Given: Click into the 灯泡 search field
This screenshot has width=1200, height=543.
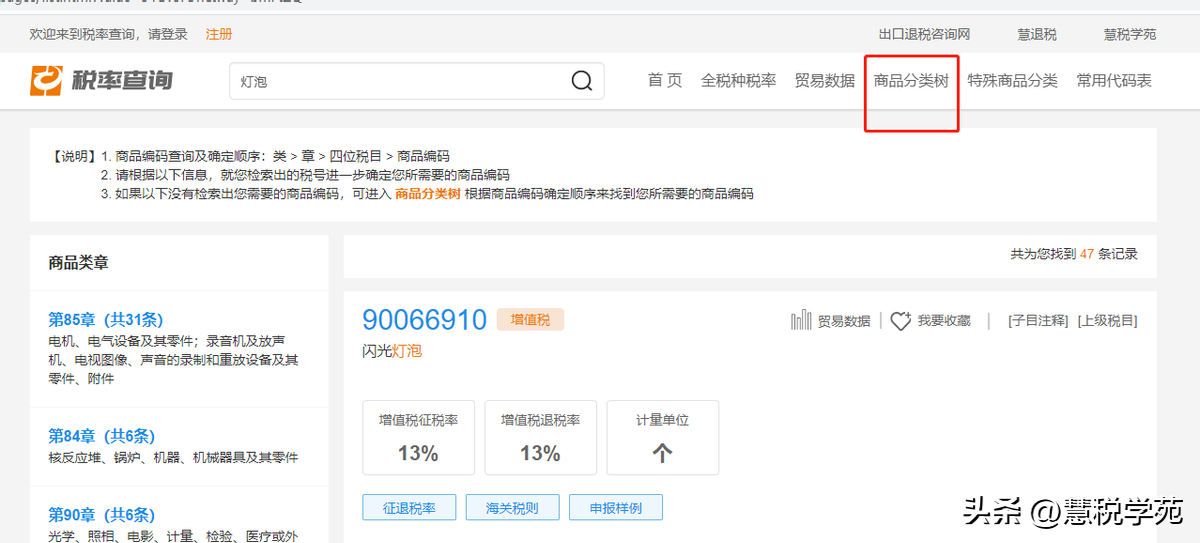Looking at the screenshot, I should tap(400, 81).
